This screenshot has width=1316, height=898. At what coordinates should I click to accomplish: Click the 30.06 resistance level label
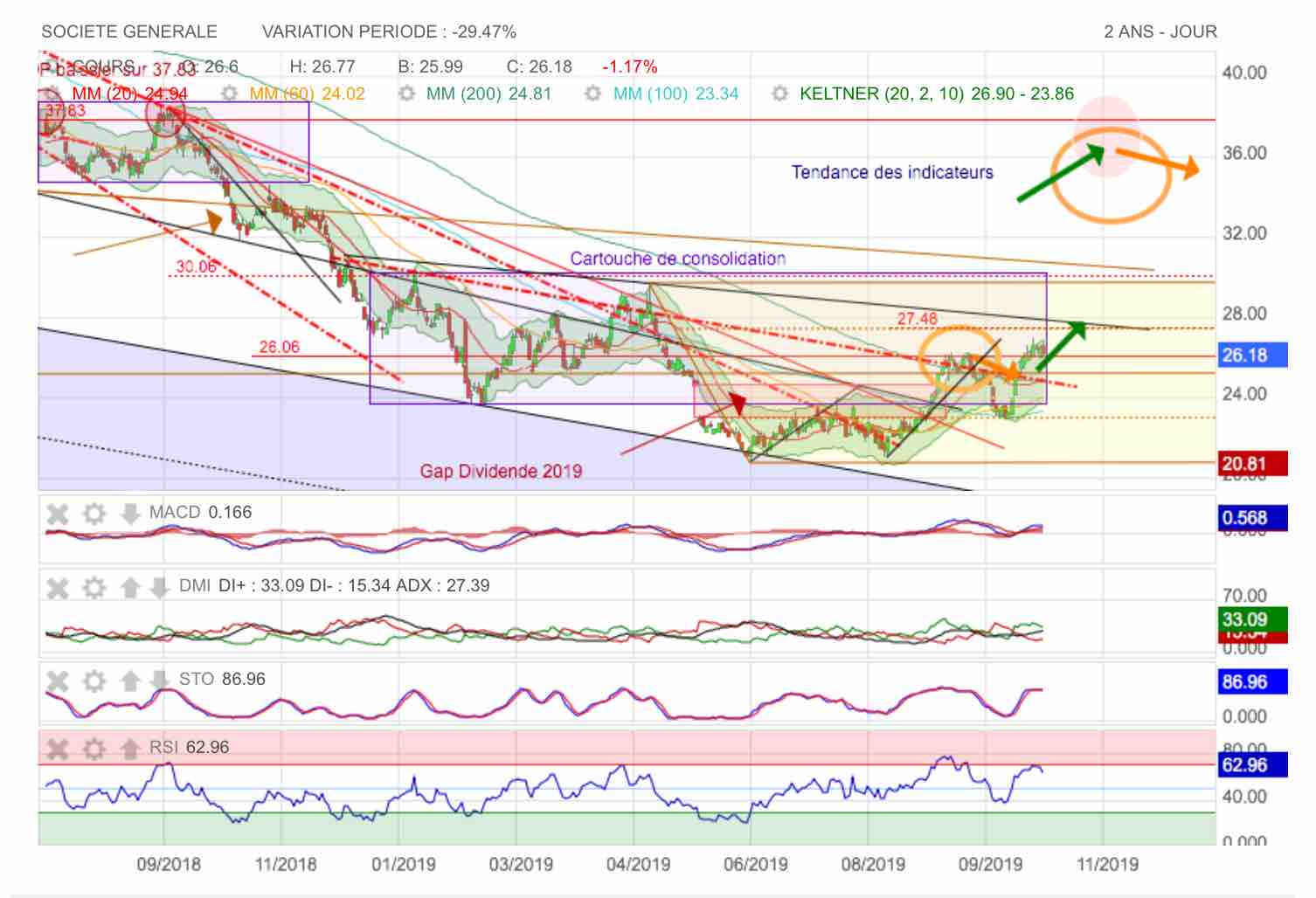196,266
